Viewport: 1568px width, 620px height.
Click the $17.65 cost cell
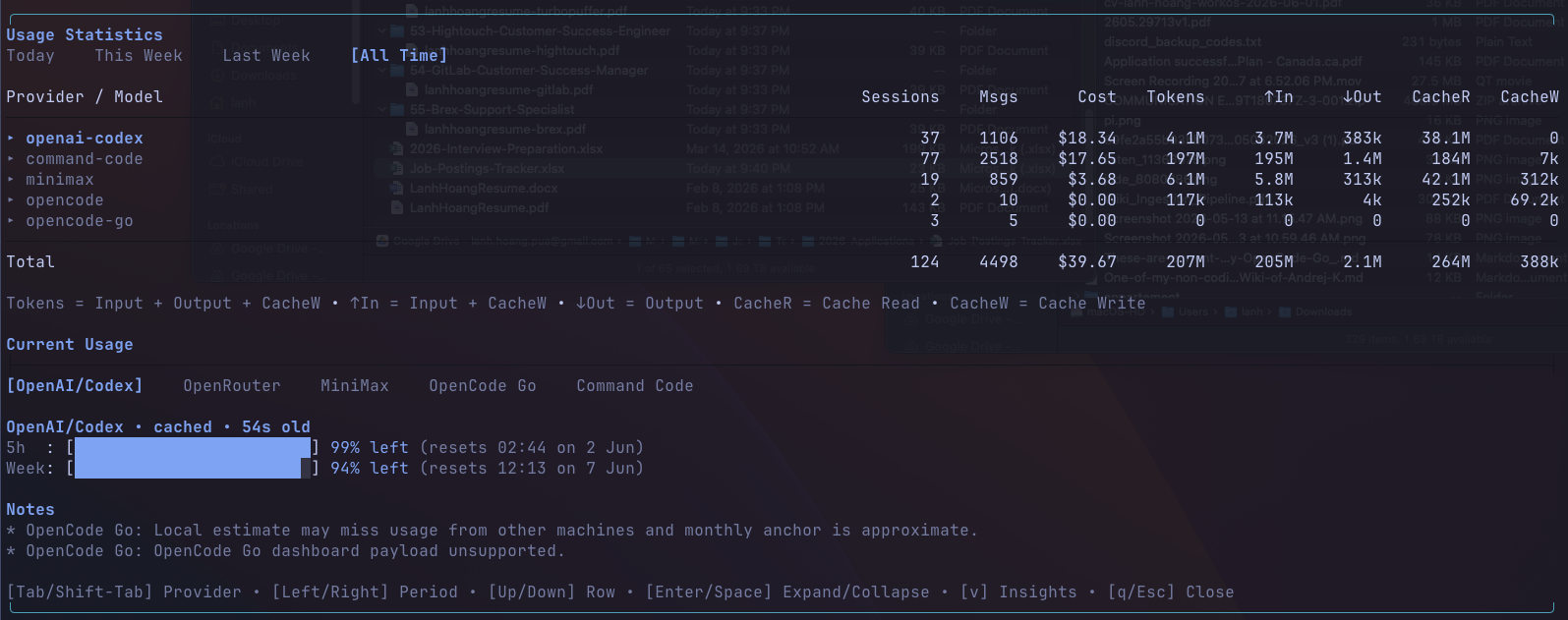click(1087, 159)
